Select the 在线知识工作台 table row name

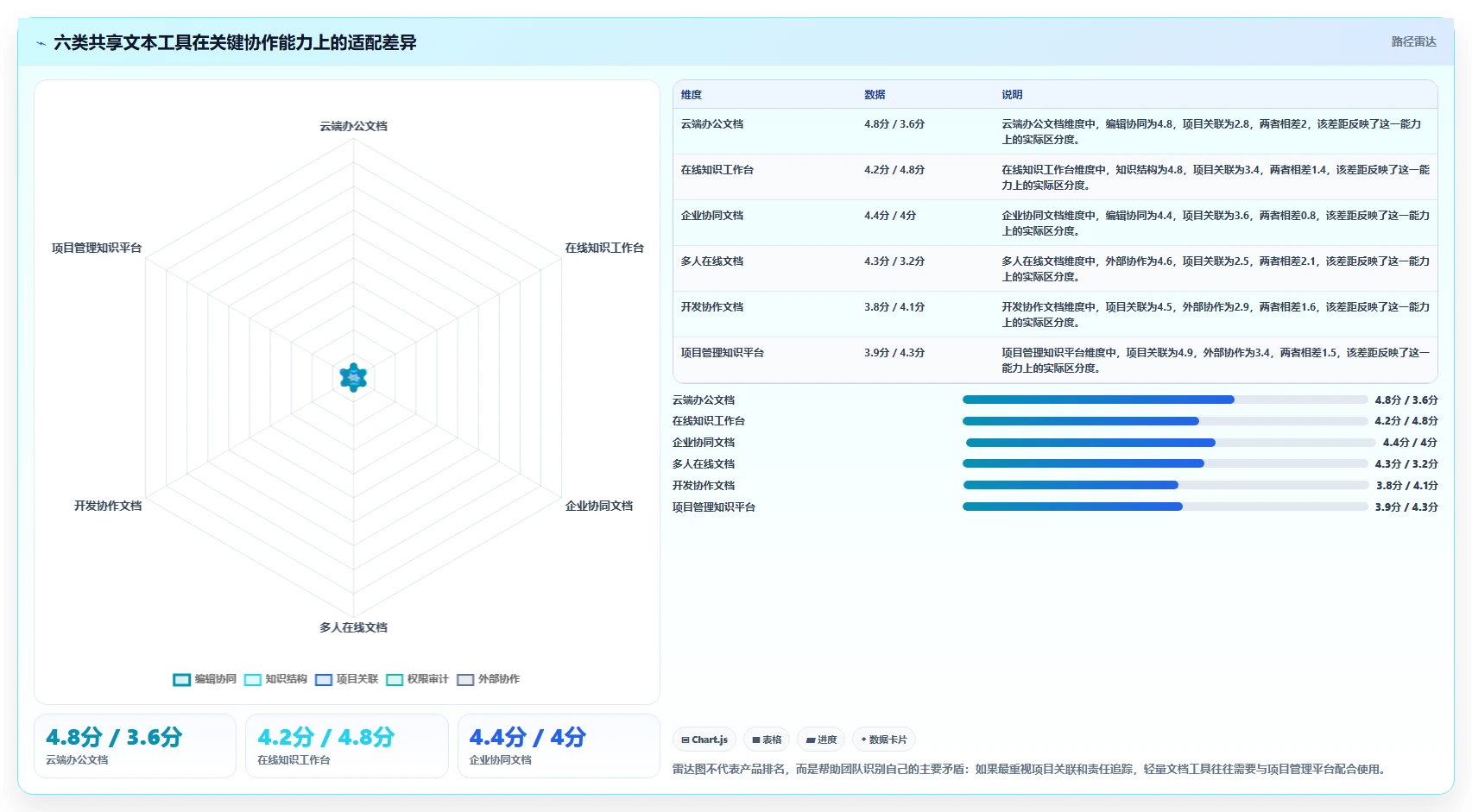click(717, 170)
